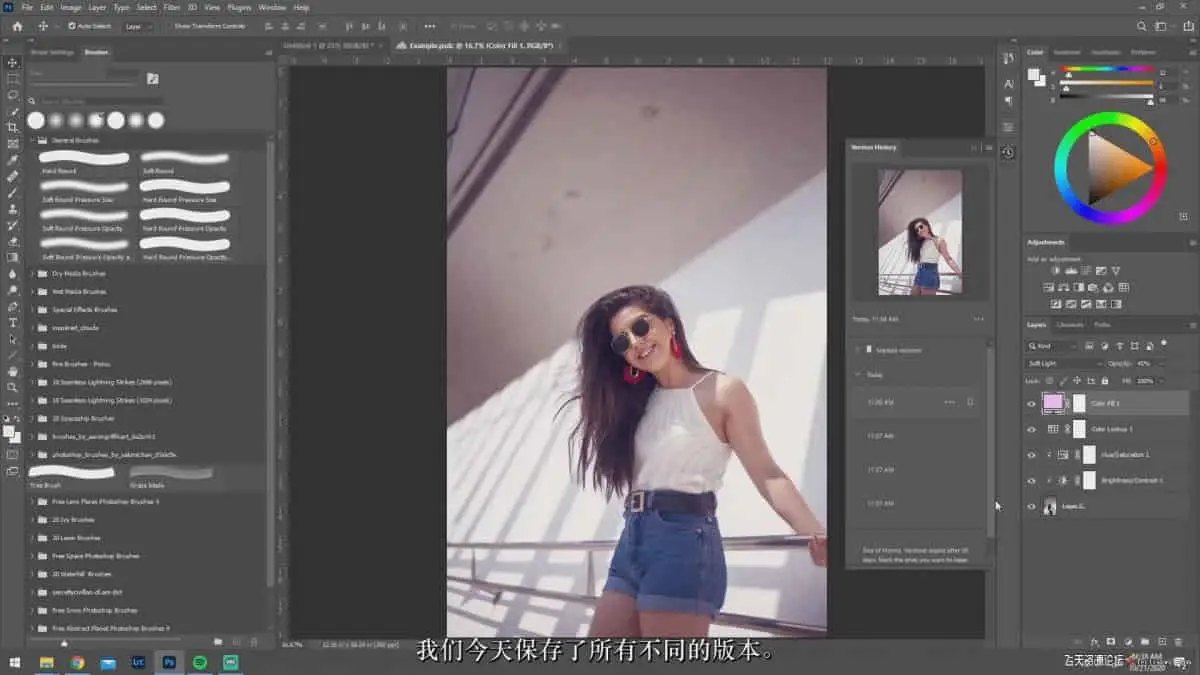Switch to the Brush Settings tab

point(52,52)
